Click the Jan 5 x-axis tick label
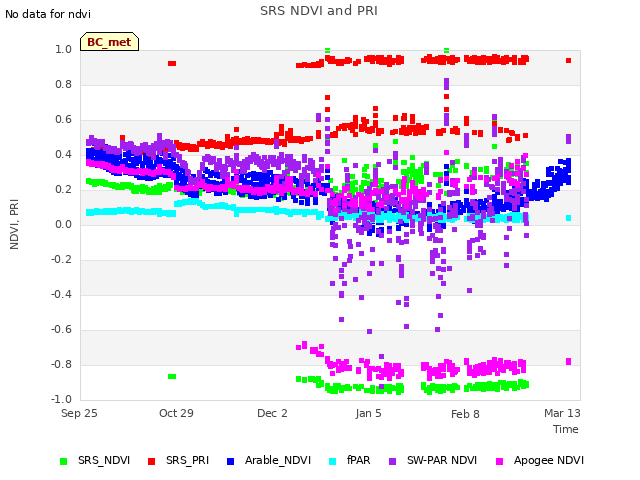This screenshot has height=480, width=640. 368,413
